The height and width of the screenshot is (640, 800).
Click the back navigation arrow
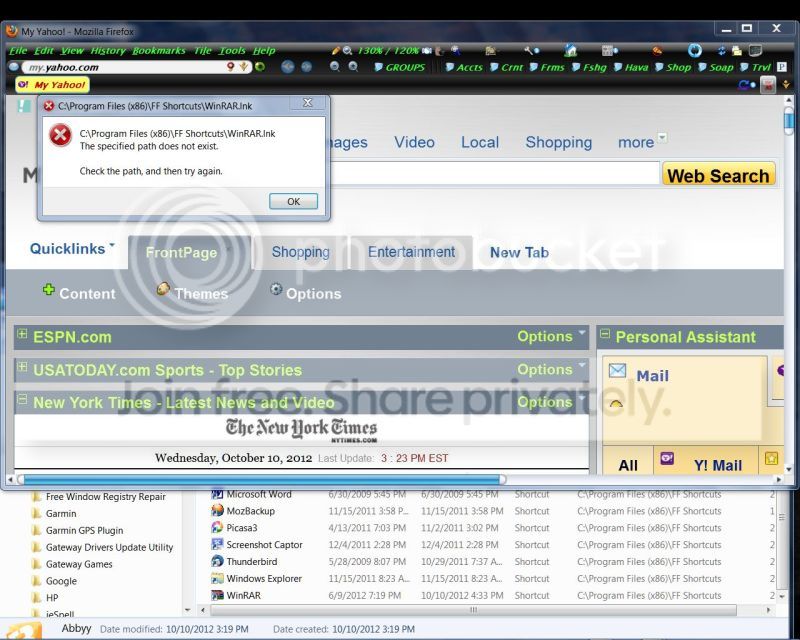pos(288,67)
